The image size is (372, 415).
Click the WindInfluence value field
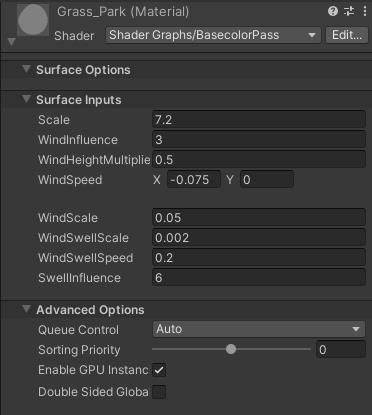tap(259, 140)
